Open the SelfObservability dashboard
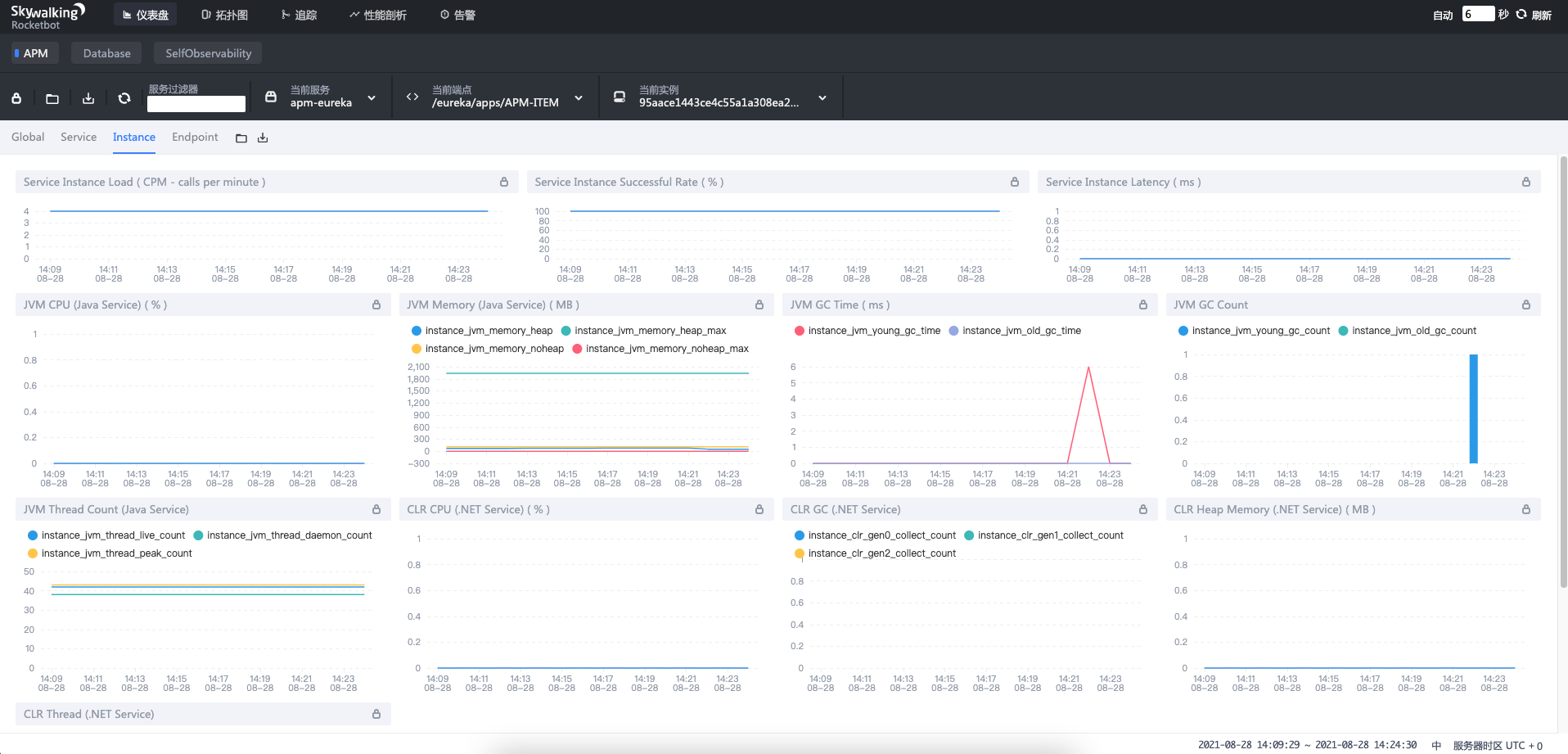This screenshot has width=1568, height=754. click(208, 53)
